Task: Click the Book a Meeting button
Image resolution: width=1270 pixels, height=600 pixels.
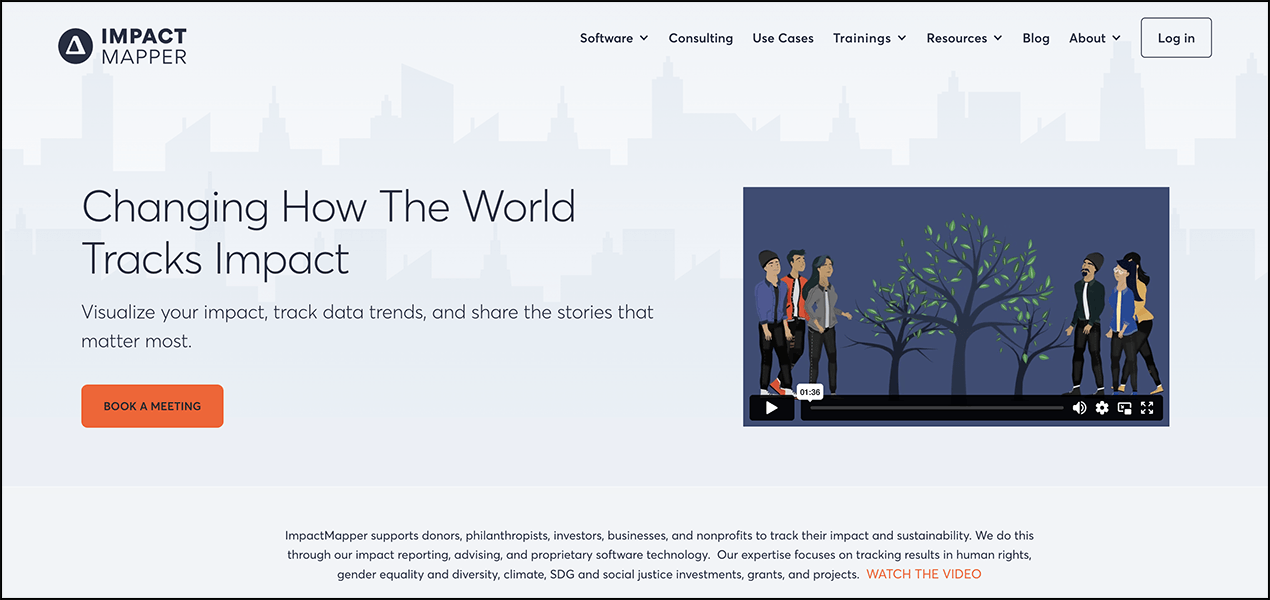Action: 152,406
